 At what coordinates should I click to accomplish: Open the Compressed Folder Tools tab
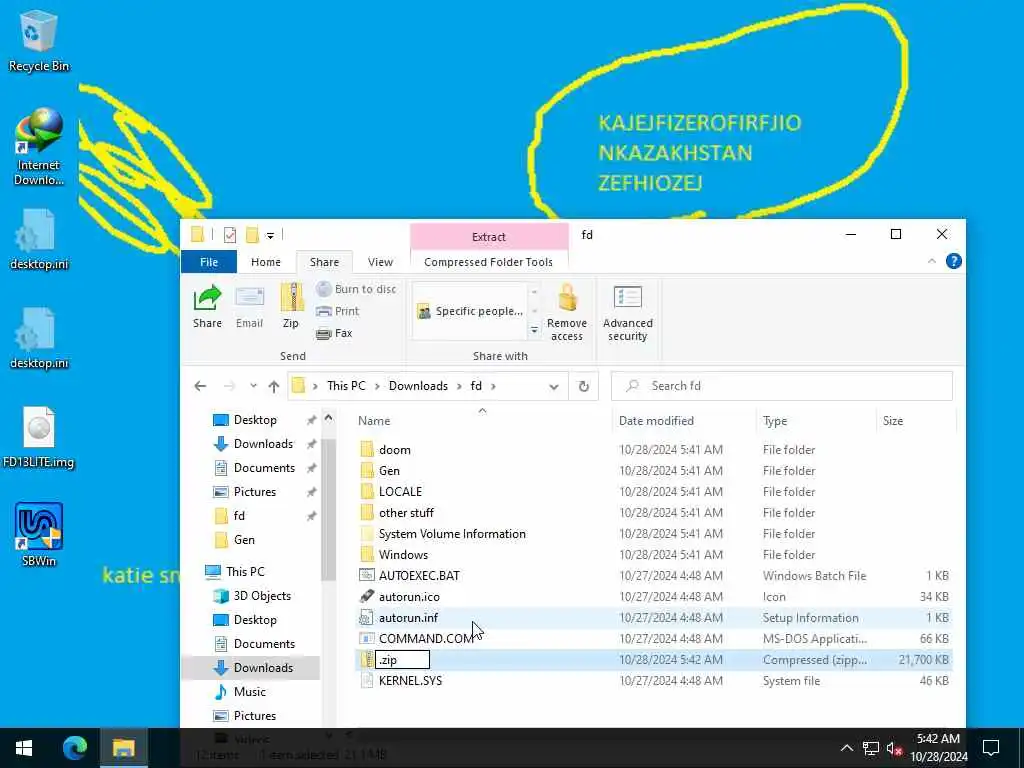(x=488, y=262)
